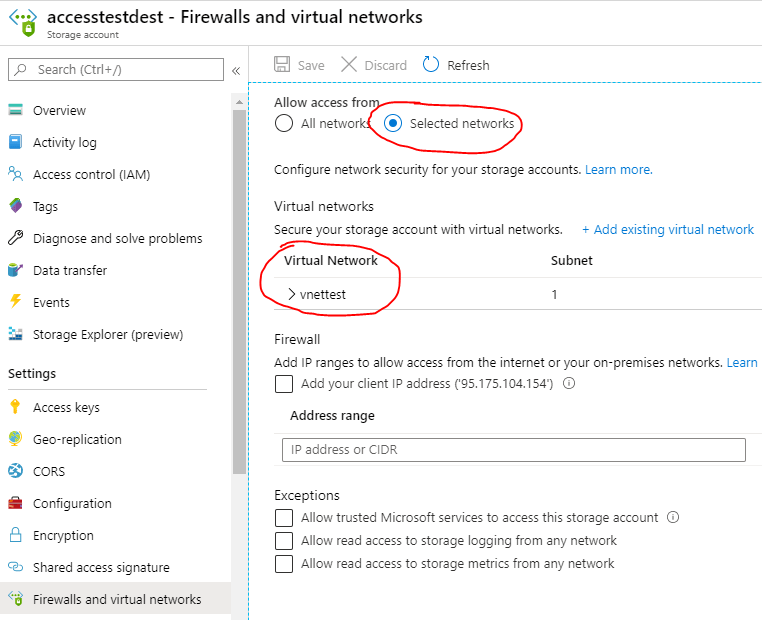Click the Discard X icon
This screenshot has width=762, height=620.
349,65
